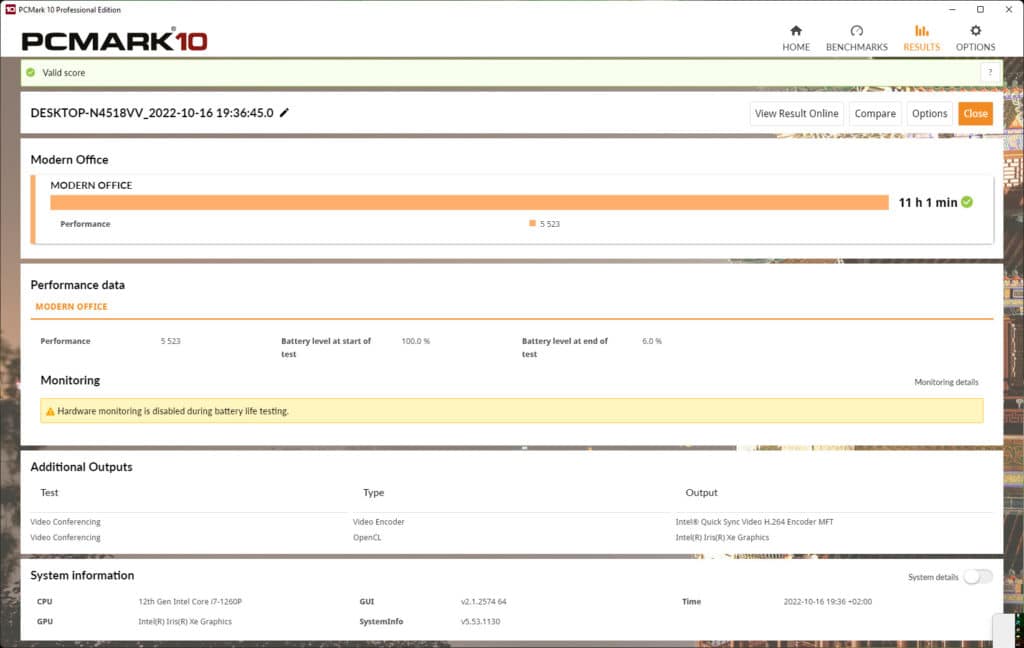
Task: Click the yellow hardware monitoring warning banner
Action: pyautogui.click(x=511, y=411)
